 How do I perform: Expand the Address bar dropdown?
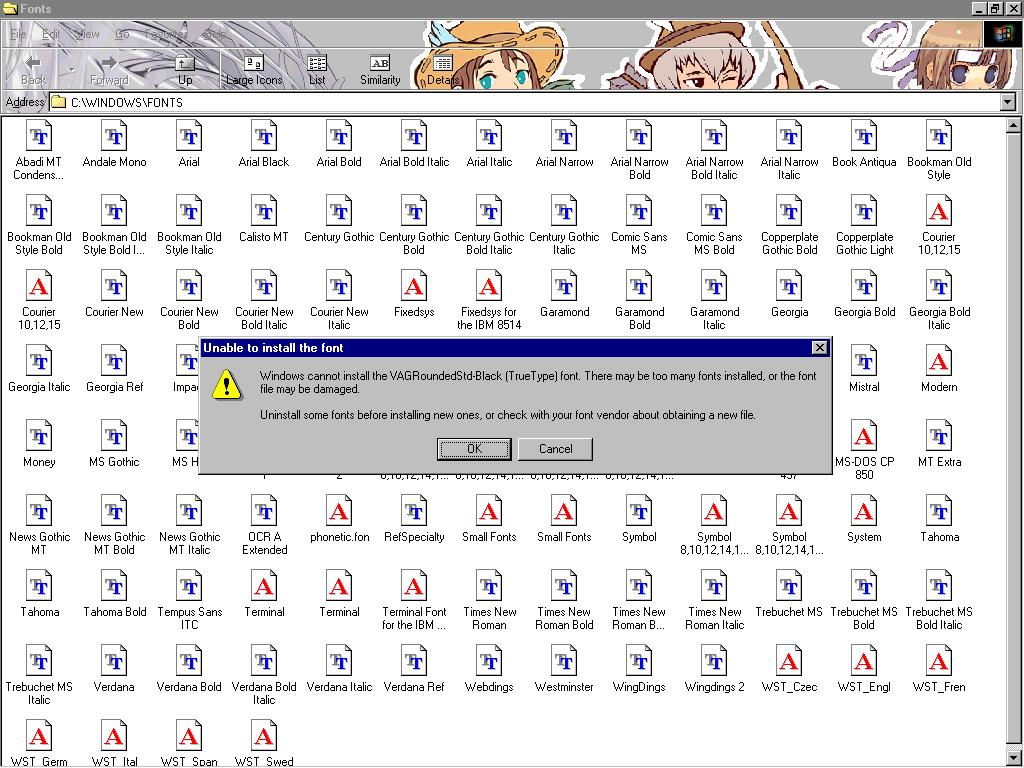1007,102
